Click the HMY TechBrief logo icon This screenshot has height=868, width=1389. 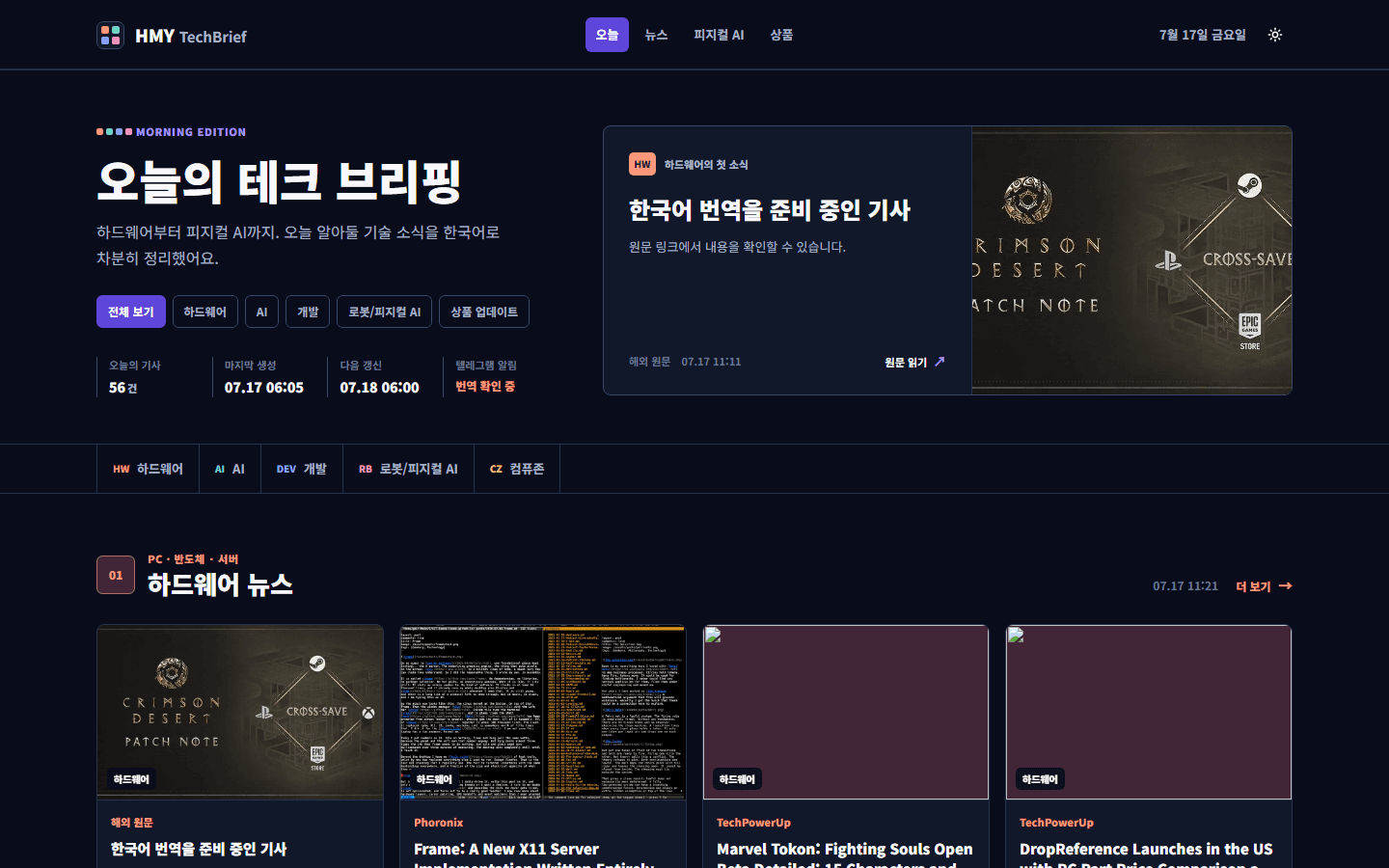coord(110,36)
